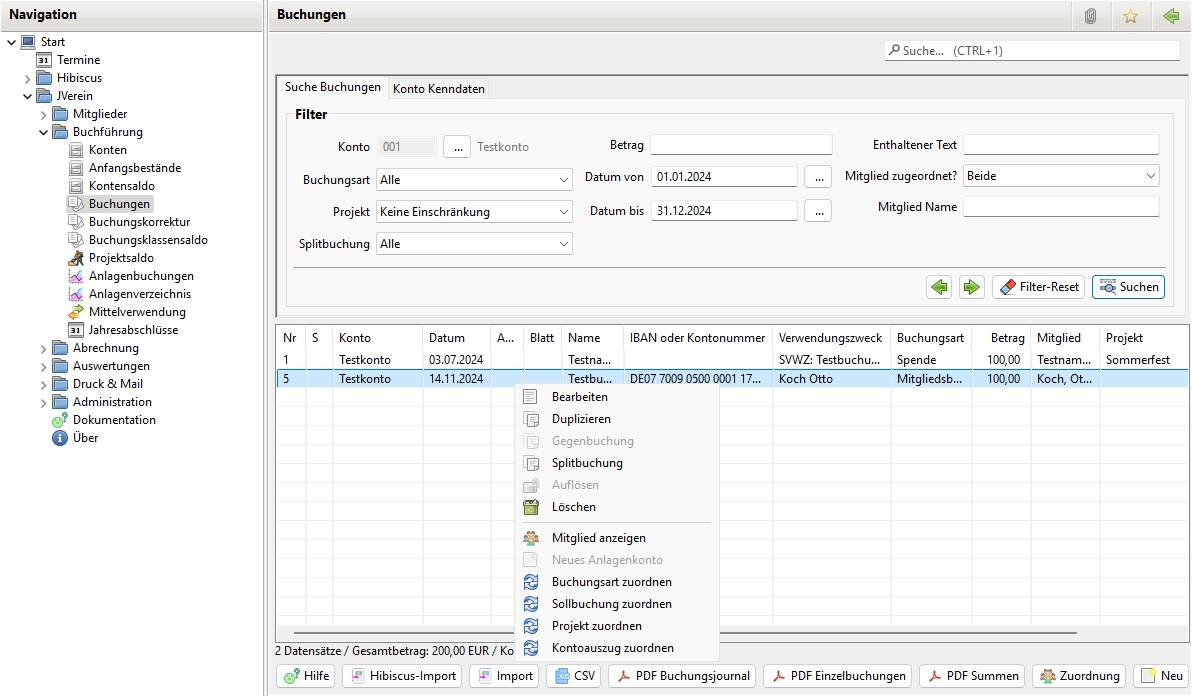Click the Enthaltener Text input field

pos(1060,145)
